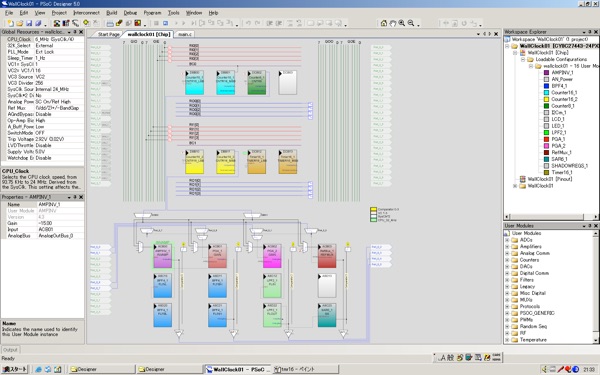Open the Program menu
Image resolution: width=600 pixels, height=375 pixels.
point(152,13)
